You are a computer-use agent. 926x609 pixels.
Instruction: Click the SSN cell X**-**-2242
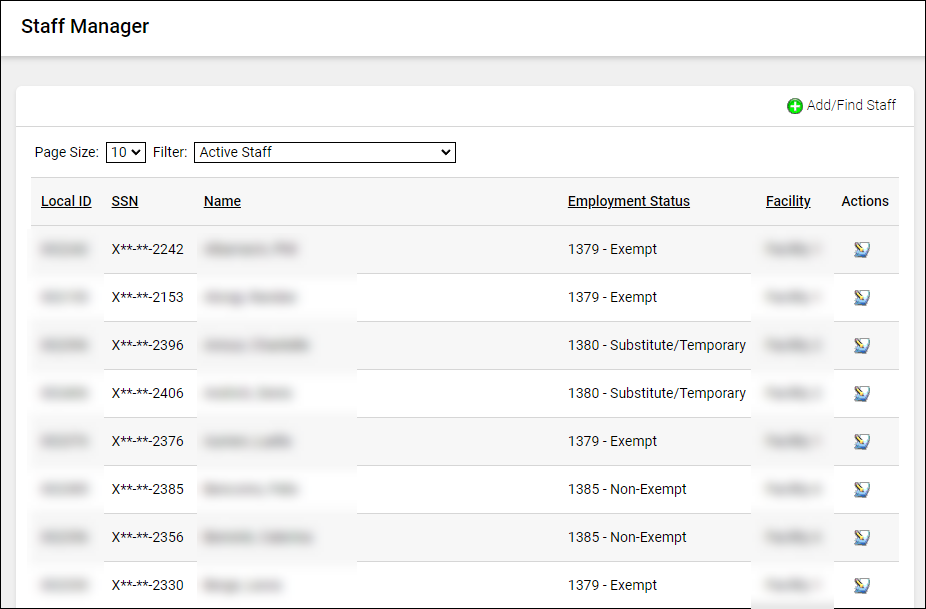pos(148,249)
